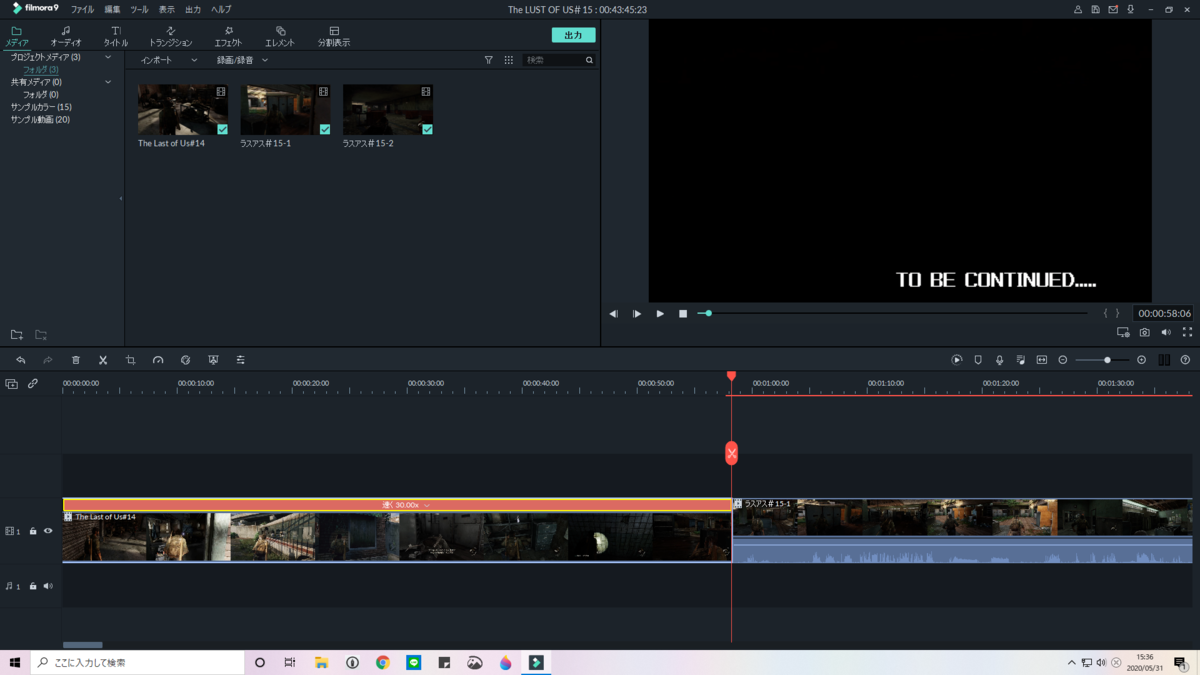Viewport: 1200px width, 675px height.
Task: Collapse the media panel side arrow
Action: [121, 198]
